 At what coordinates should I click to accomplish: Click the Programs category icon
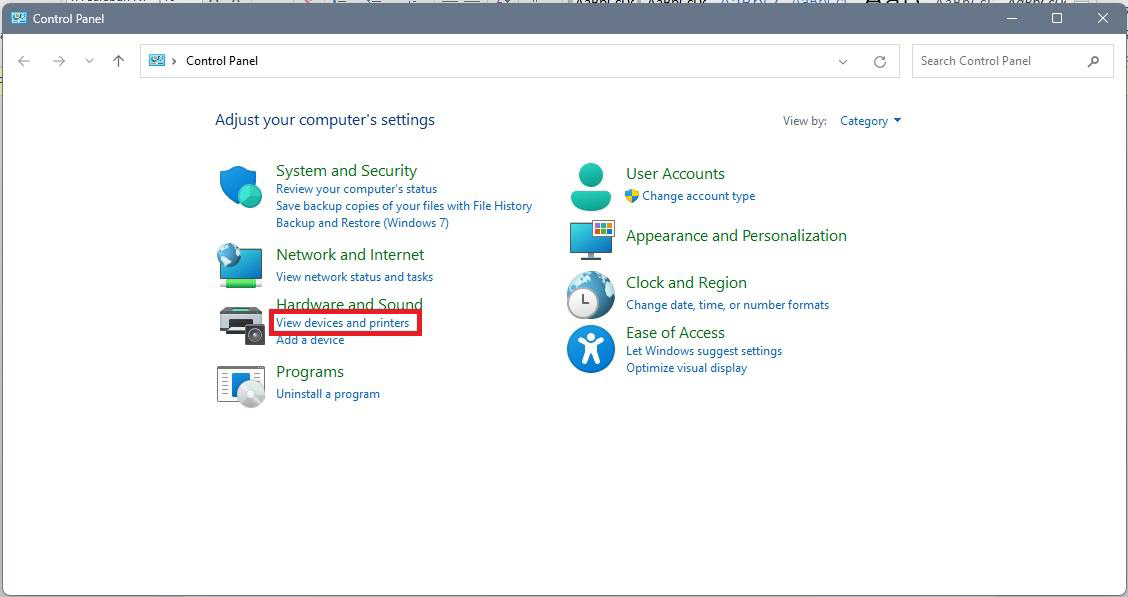240,384
